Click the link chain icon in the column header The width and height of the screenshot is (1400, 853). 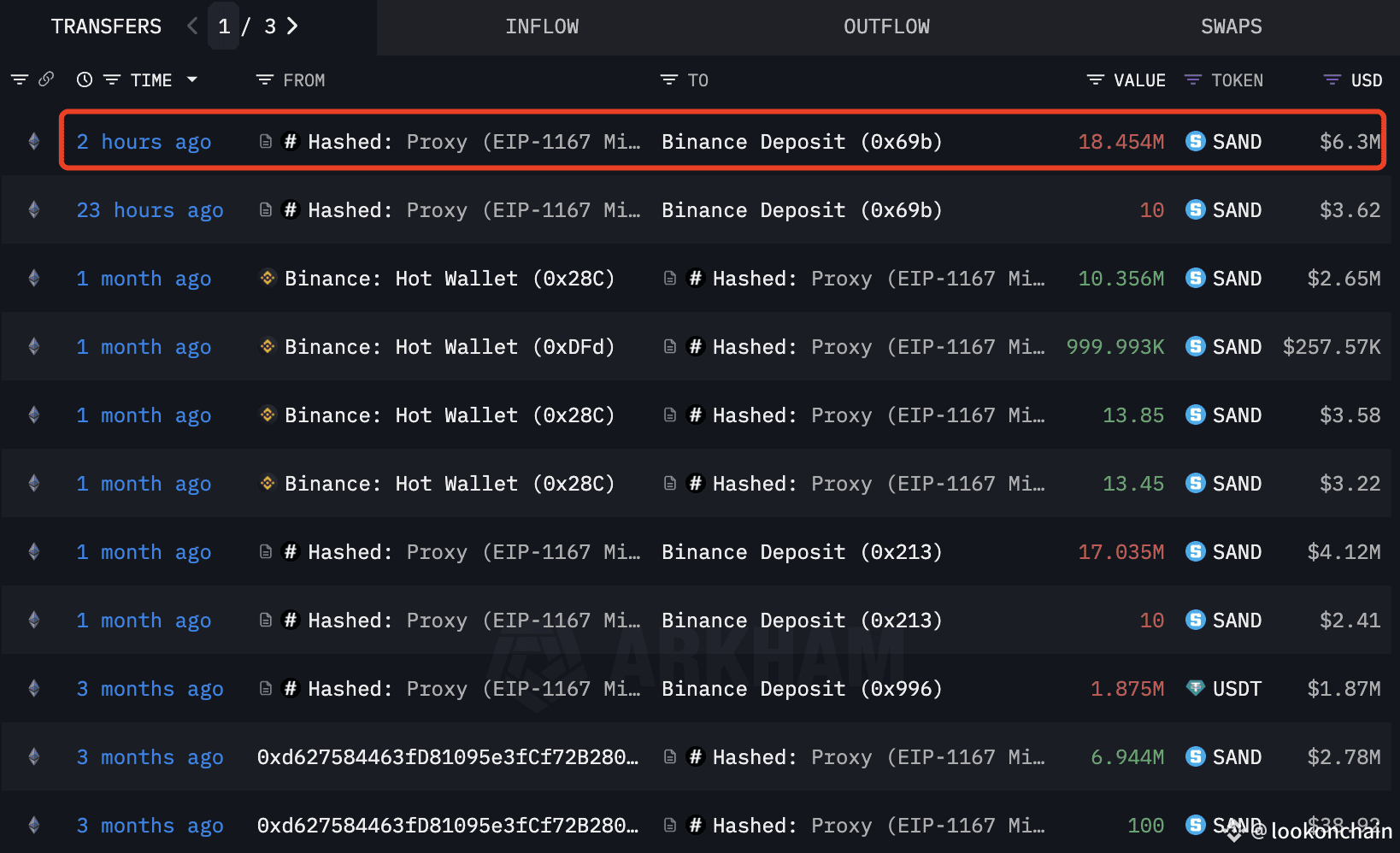(46, 79)
